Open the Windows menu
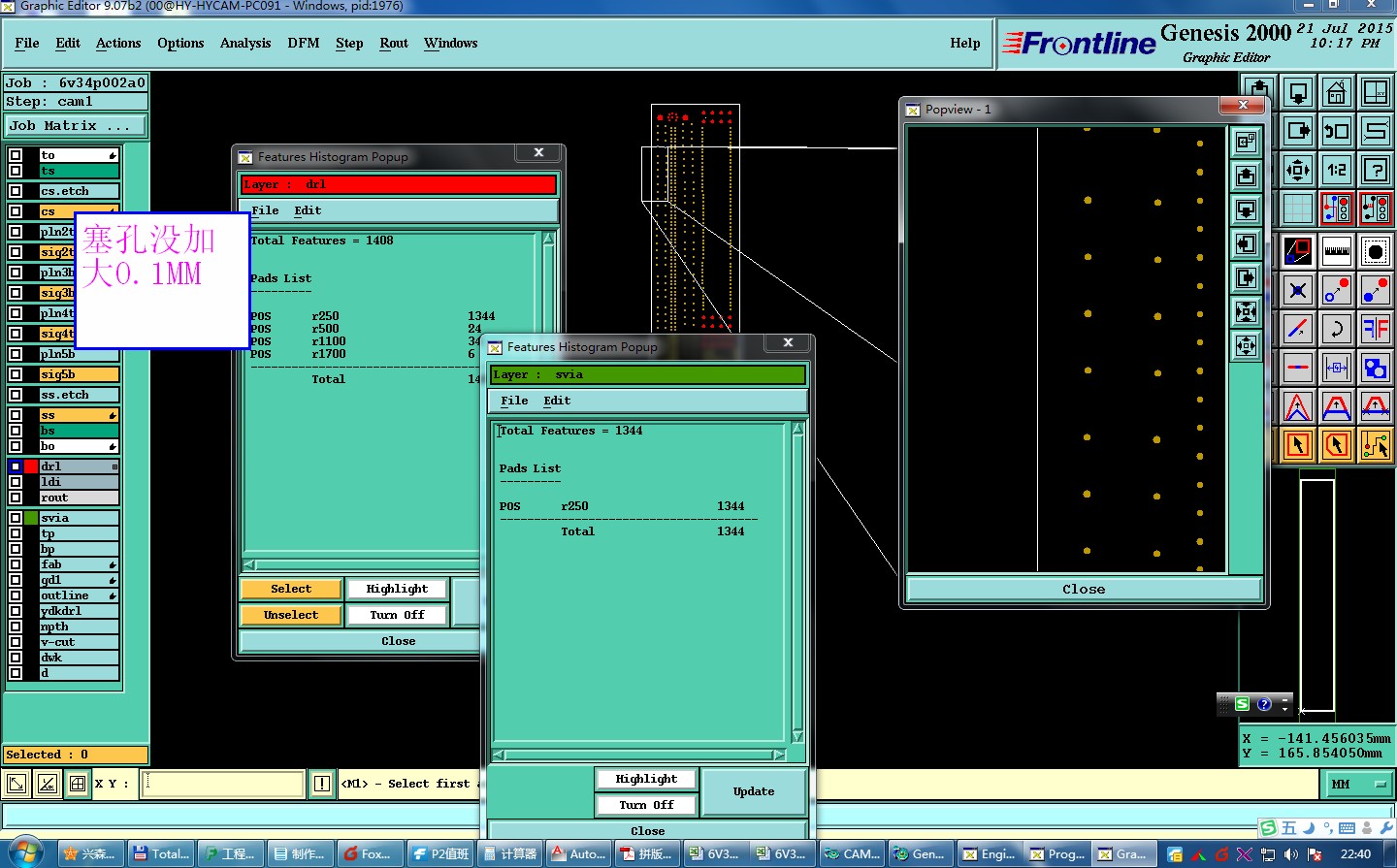The image size is (1397, 868). [451, 43]
